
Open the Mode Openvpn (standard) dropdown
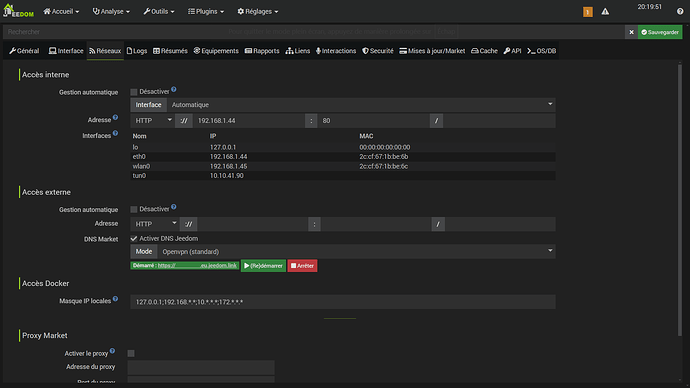356,252
